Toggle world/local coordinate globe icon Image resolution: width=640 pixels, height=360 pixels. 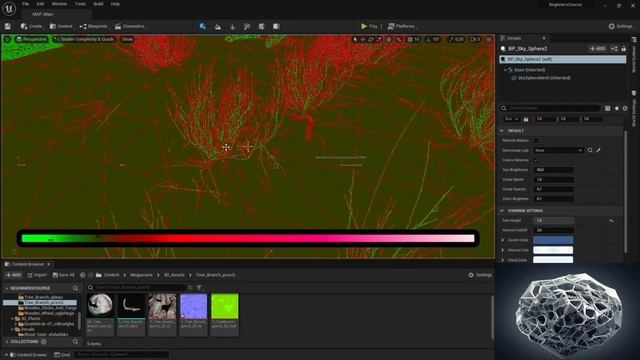pyautogui.click(x=389, y=39)
